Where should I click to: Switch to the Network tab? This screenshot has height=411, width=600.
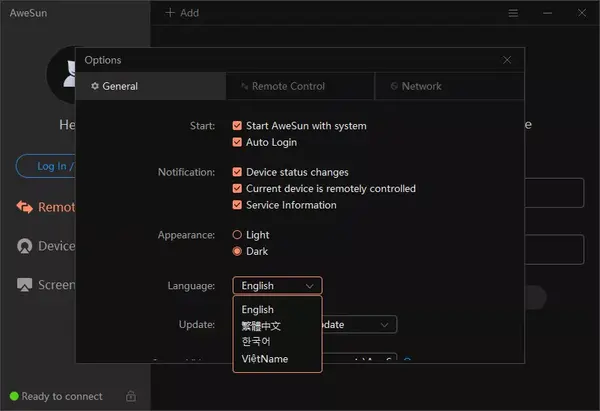[x=421, y=86]
